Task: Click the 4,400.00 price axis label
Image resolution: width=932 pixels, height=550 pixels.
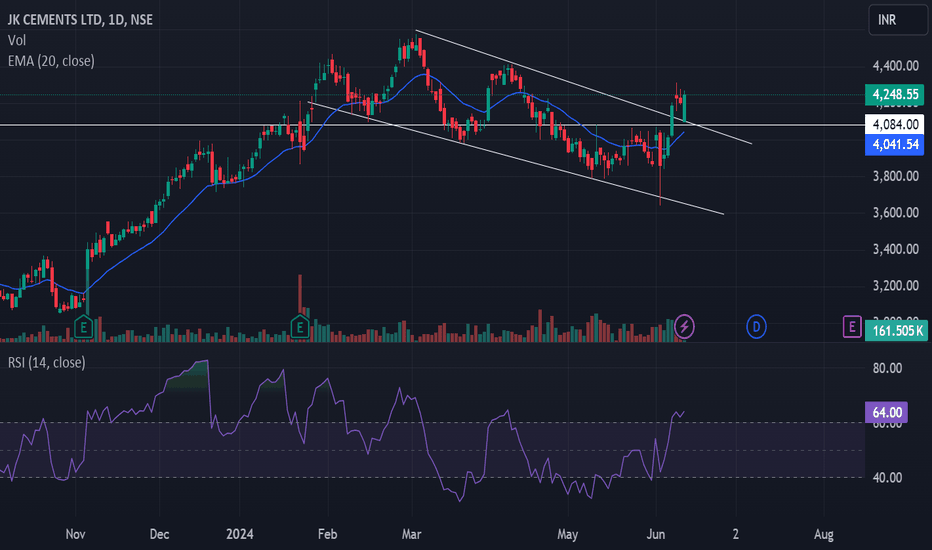Action: [x=895, y=66]
